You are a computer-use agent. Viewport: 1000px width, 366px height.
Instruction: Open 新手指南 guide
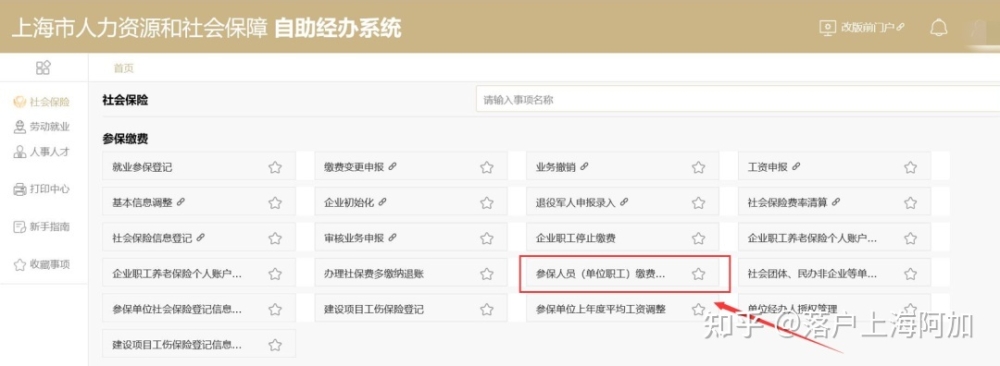click(x=41, y=226)
